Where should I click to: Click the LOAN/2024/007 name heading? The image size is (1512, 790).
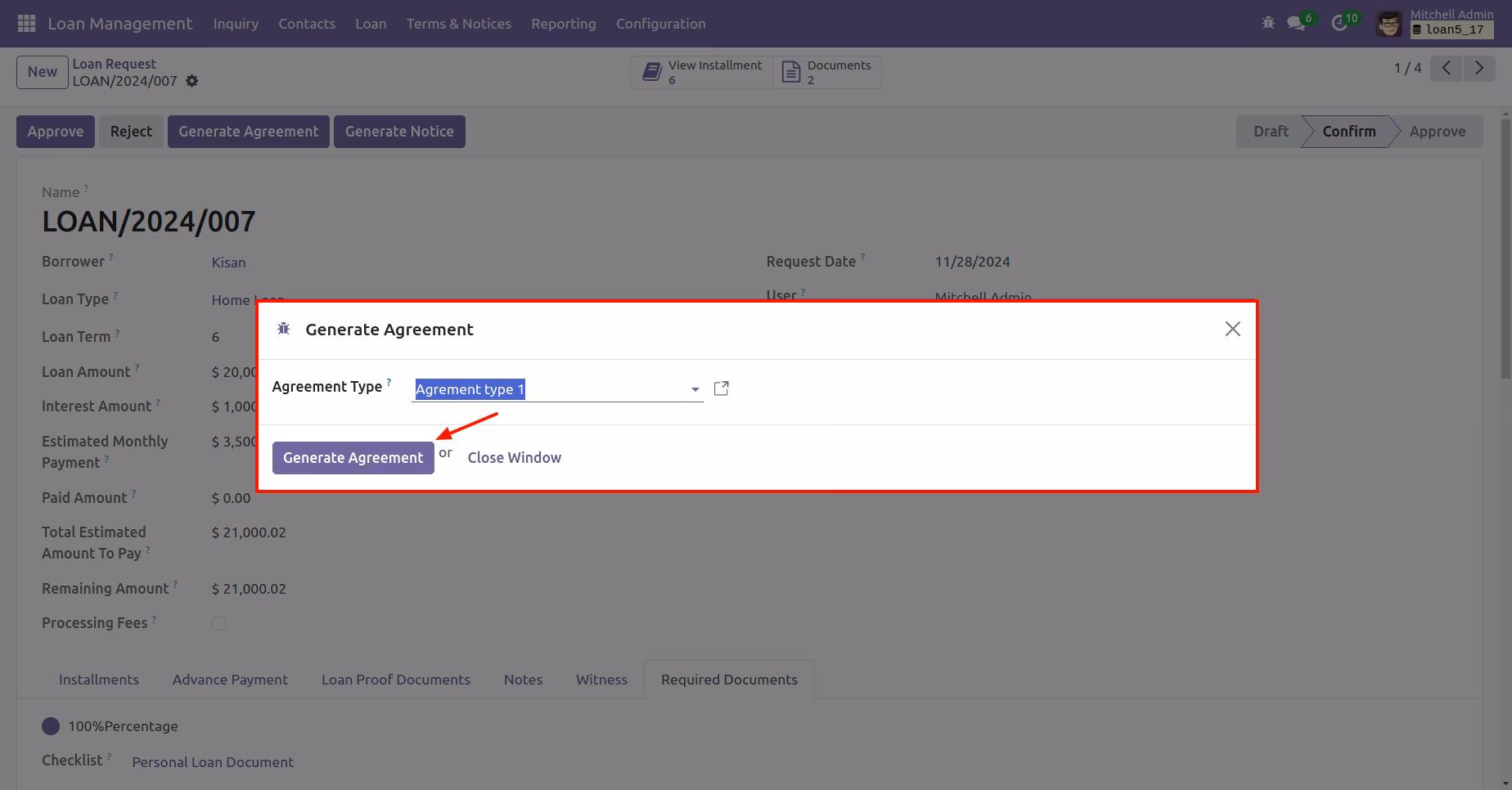pos(149,222)
